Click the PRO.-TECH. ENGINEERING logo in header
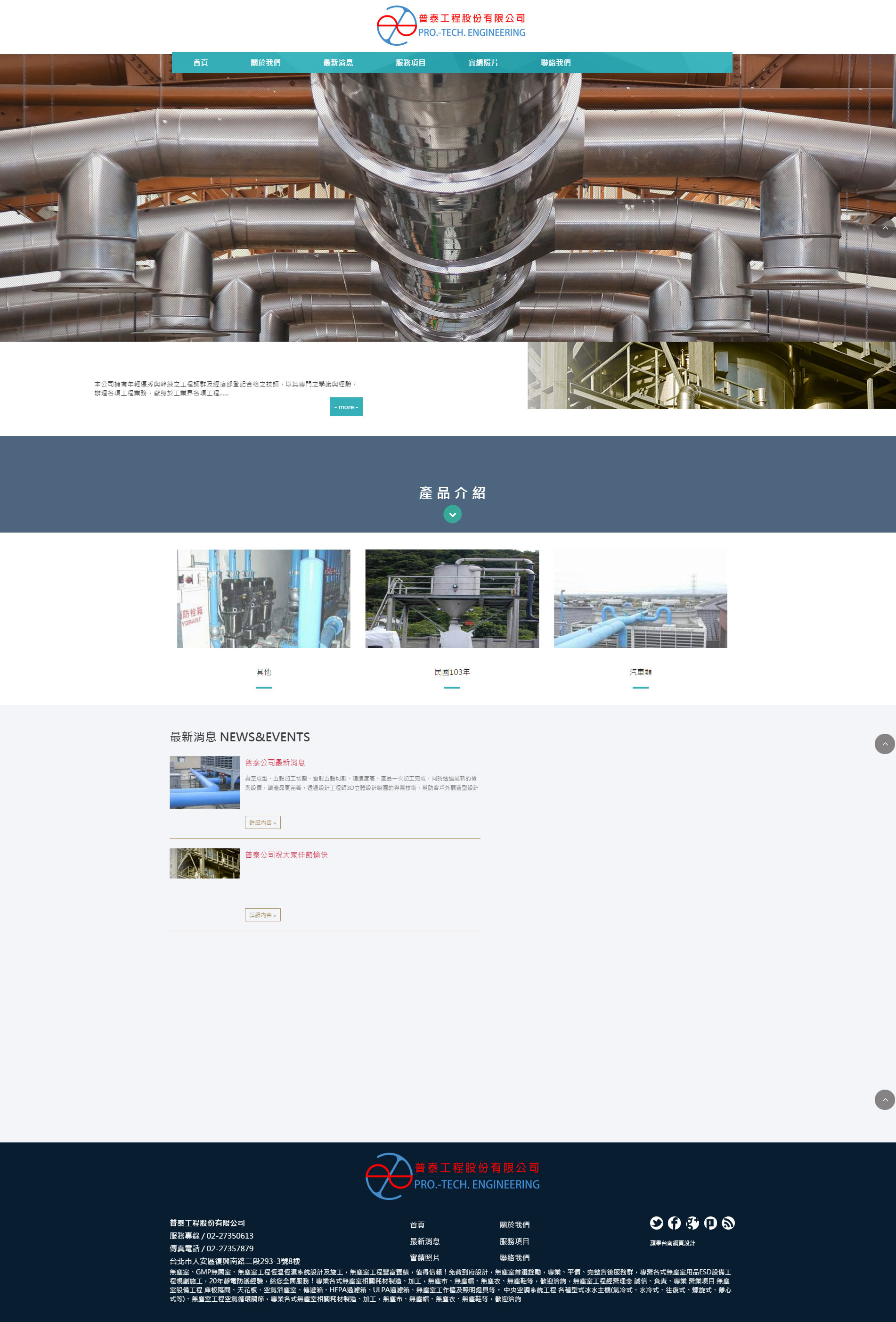Screen dimensions: 896x1322 pyautogui.click(x=451, y=25)
